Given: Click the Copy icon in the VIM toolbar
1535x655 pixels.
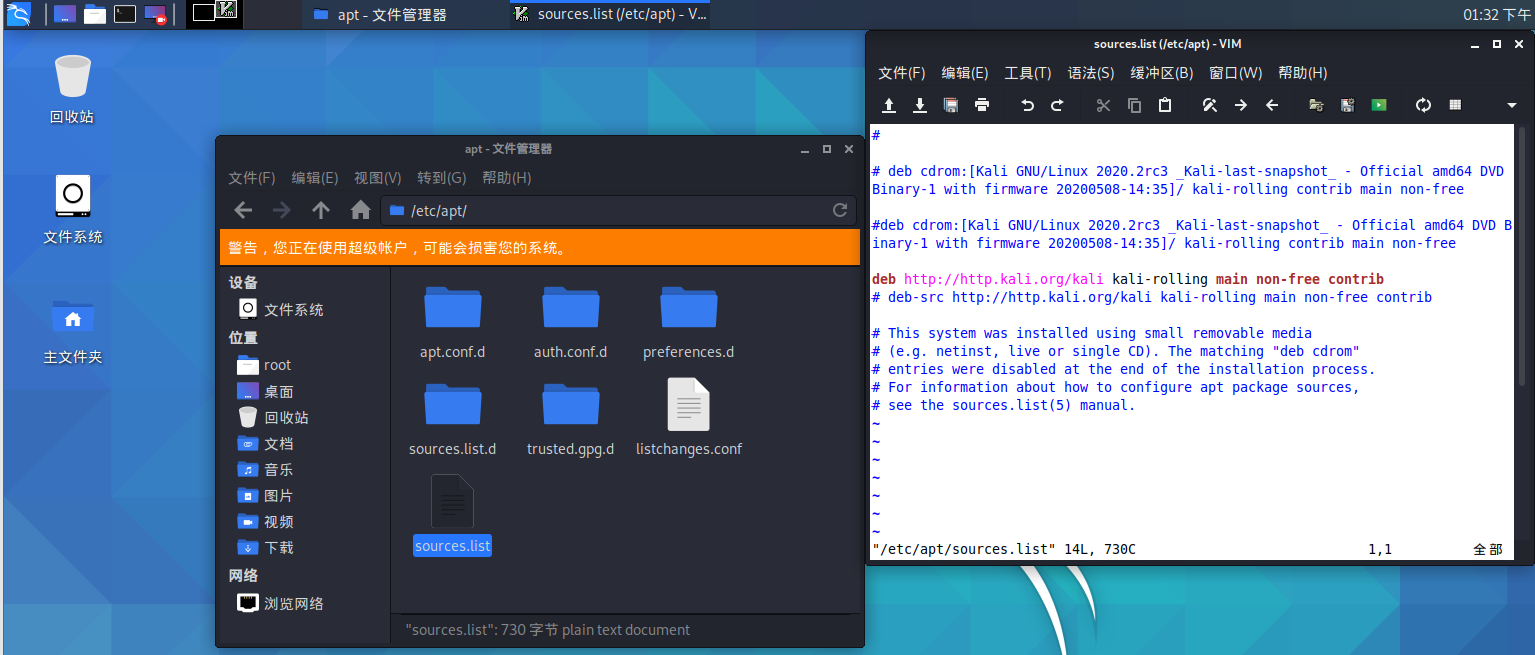Looking at the screenshot, I should point(1134,105).
